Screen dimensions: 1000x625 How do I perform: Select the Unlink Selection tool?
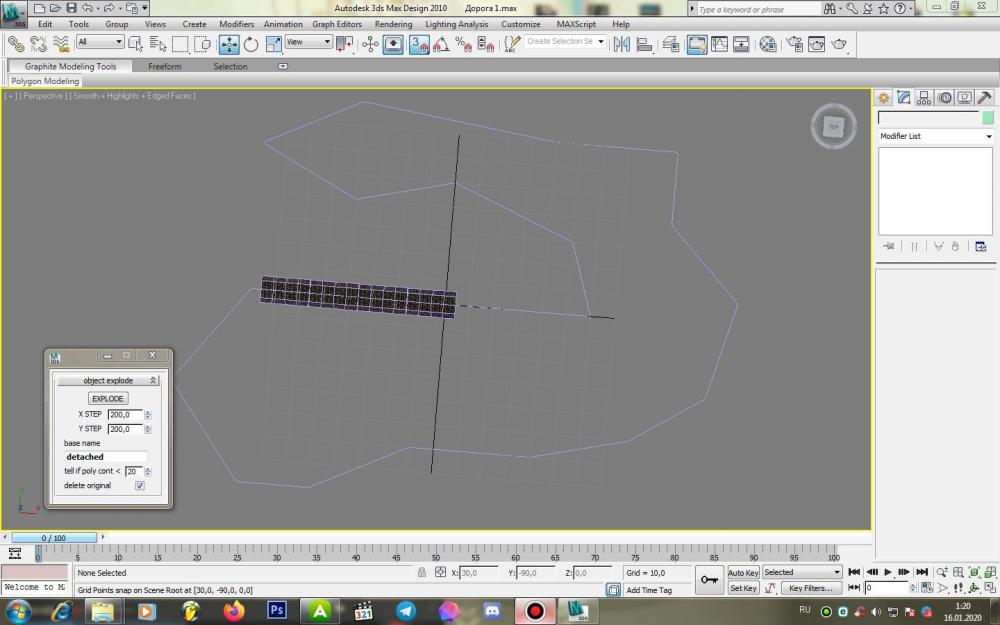pos(38,44)
